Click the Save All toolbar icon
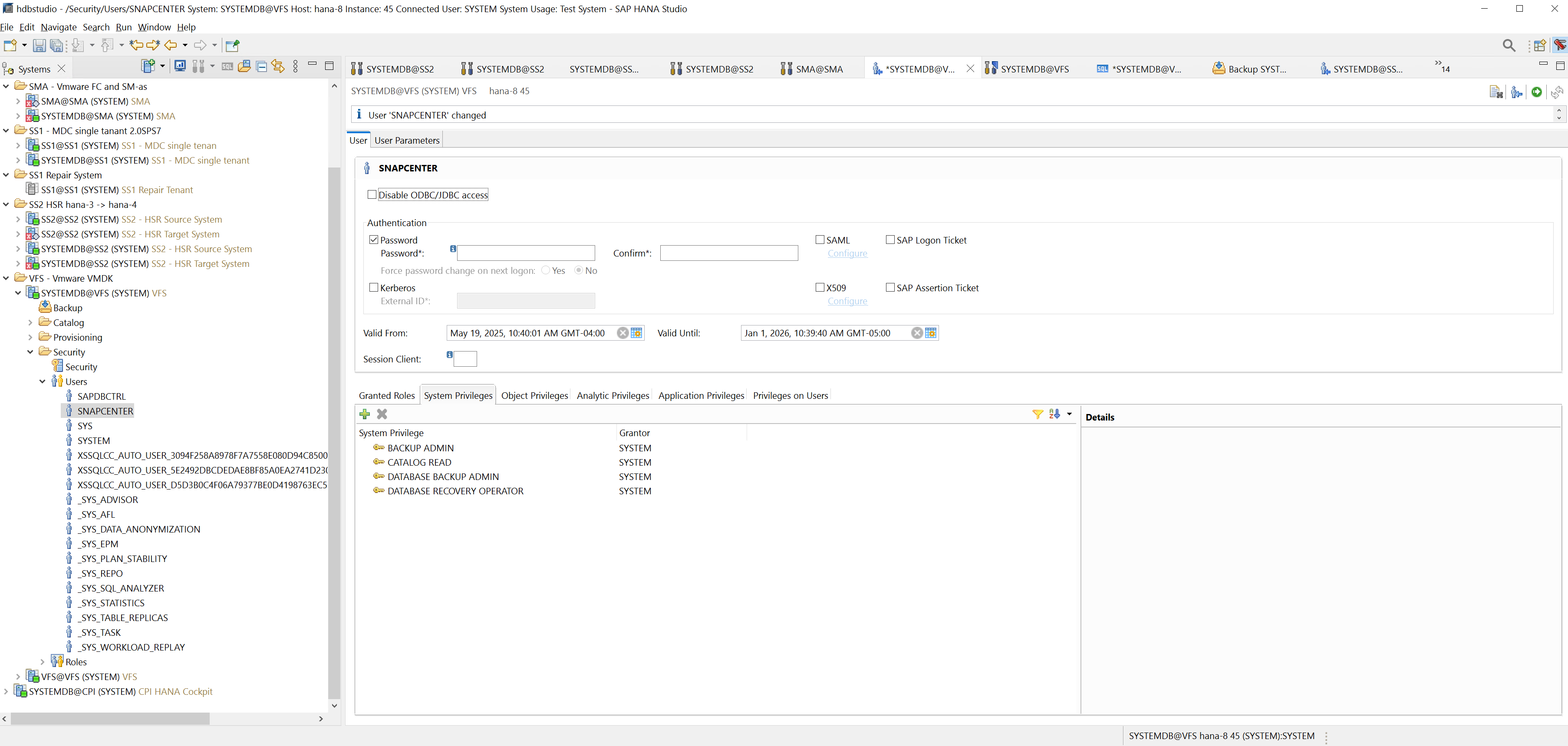This screenshot has width=1568, height=746. click(x=56, y=46)
